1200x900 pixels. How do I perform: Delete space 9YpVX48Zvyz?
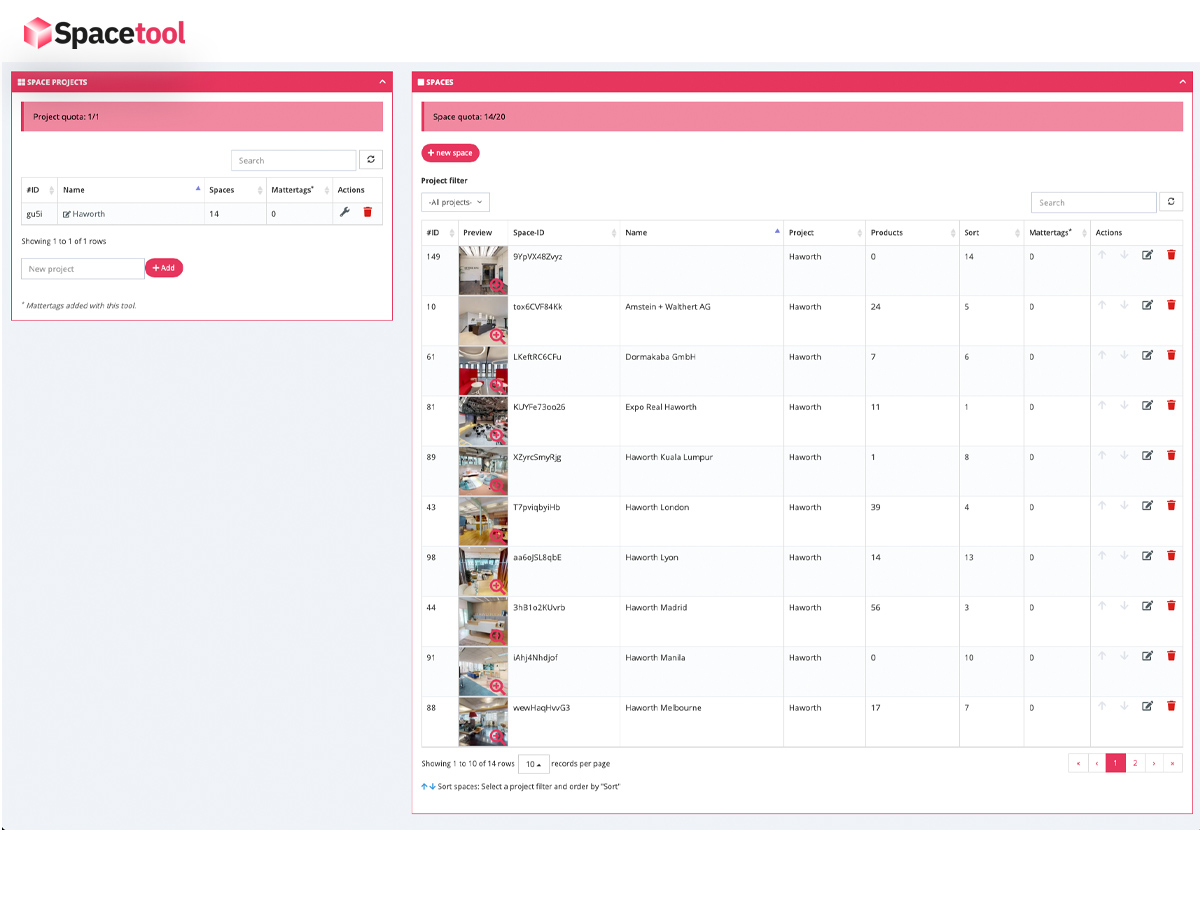pos(1171,255)
